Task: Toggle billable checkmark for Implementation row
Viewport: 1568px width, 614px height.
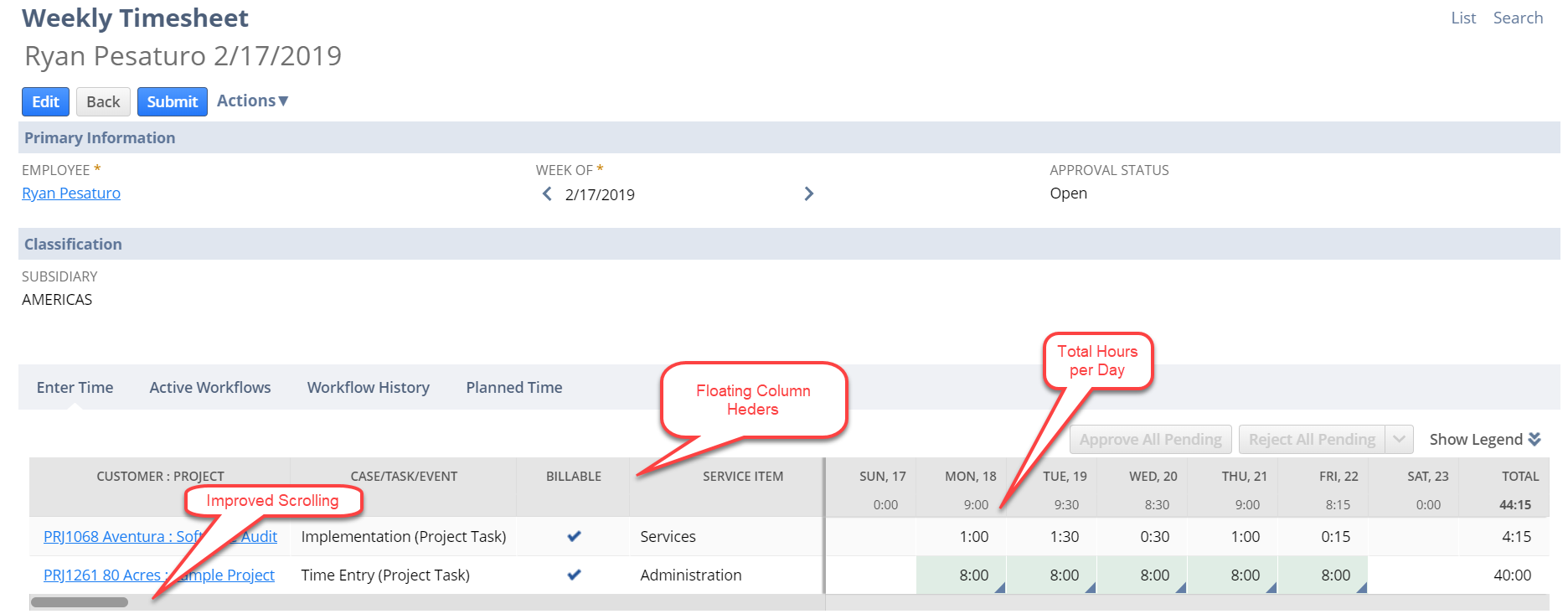Action: tap(574, 536)
